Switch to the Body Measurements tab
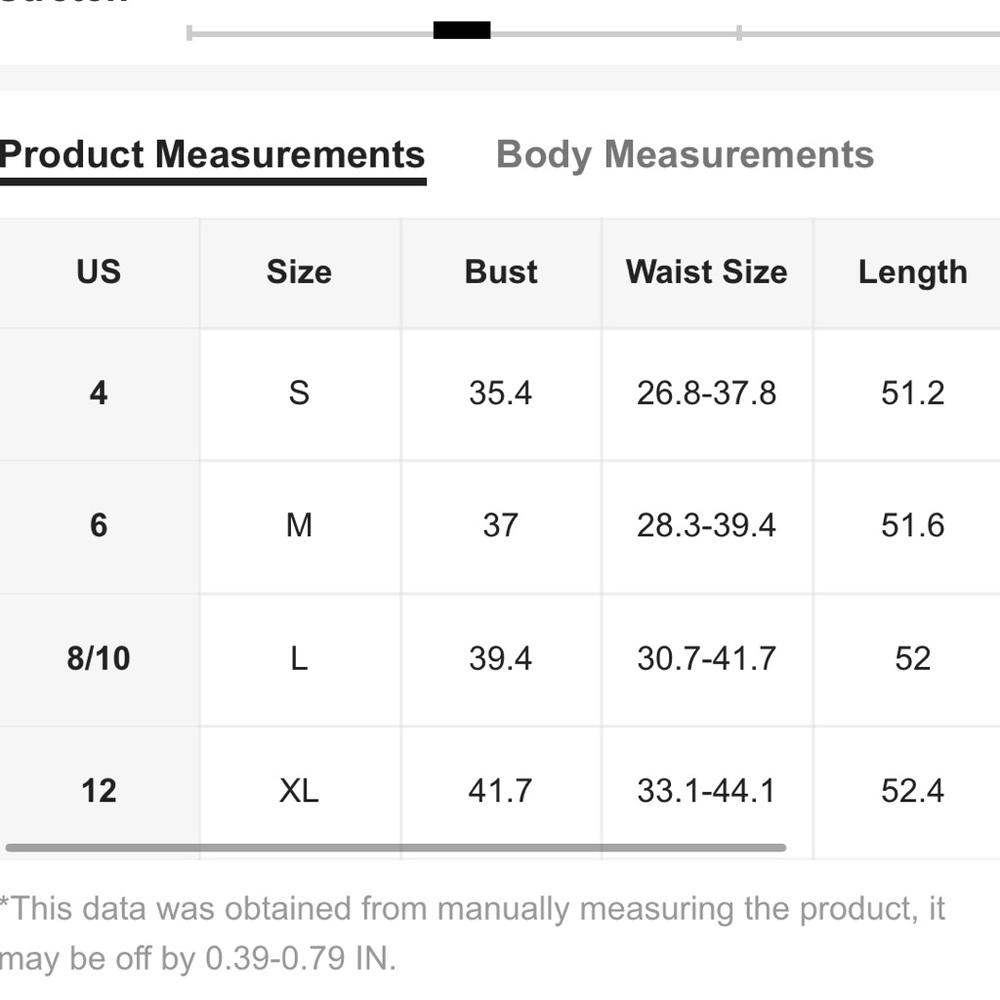Viewport: 1000px width, 1000px height. [684, 155]
